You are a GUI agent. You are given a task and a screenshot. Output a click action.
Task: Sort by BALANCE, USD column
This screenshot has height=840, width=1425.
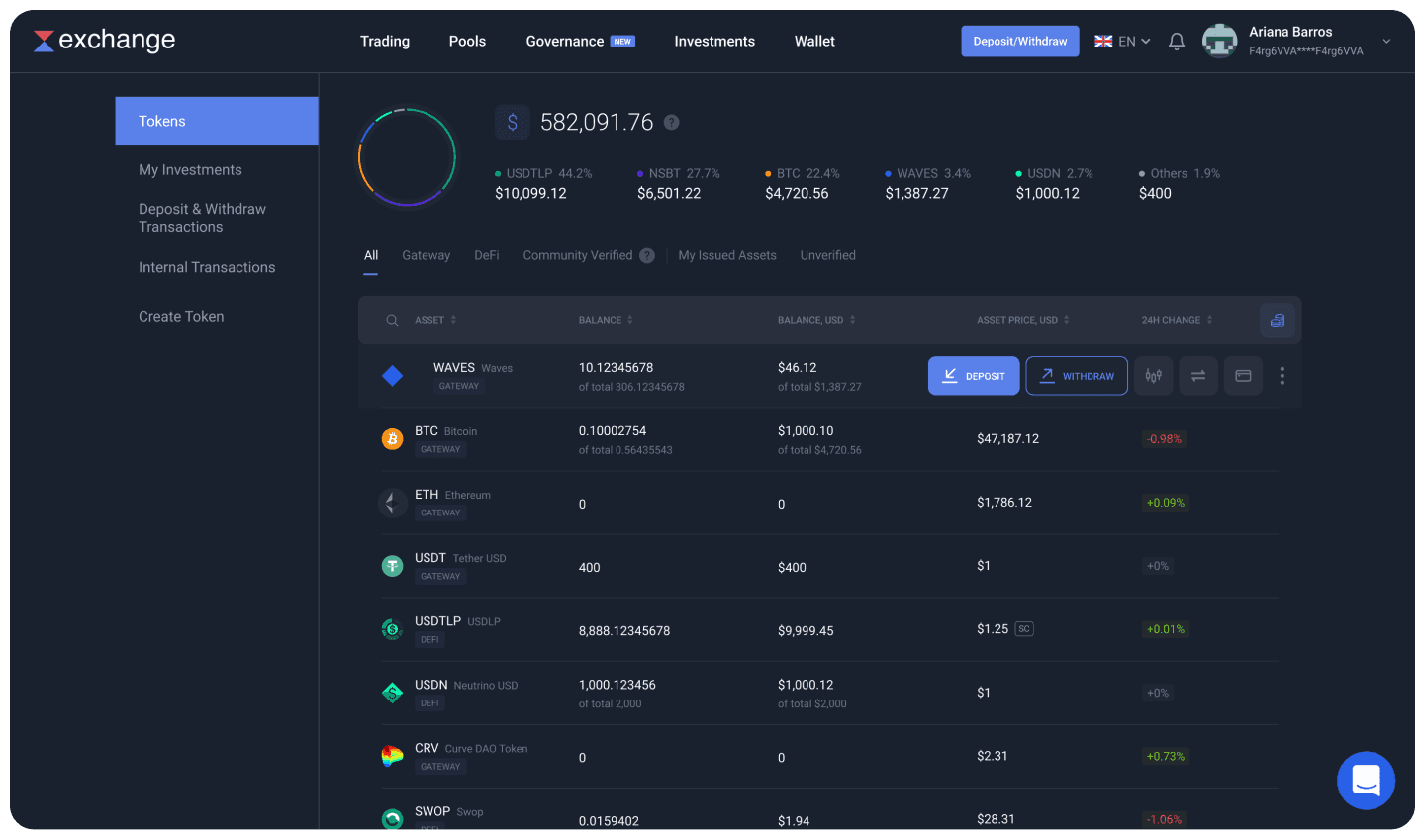pyautogui.click(x=816, y=320)
